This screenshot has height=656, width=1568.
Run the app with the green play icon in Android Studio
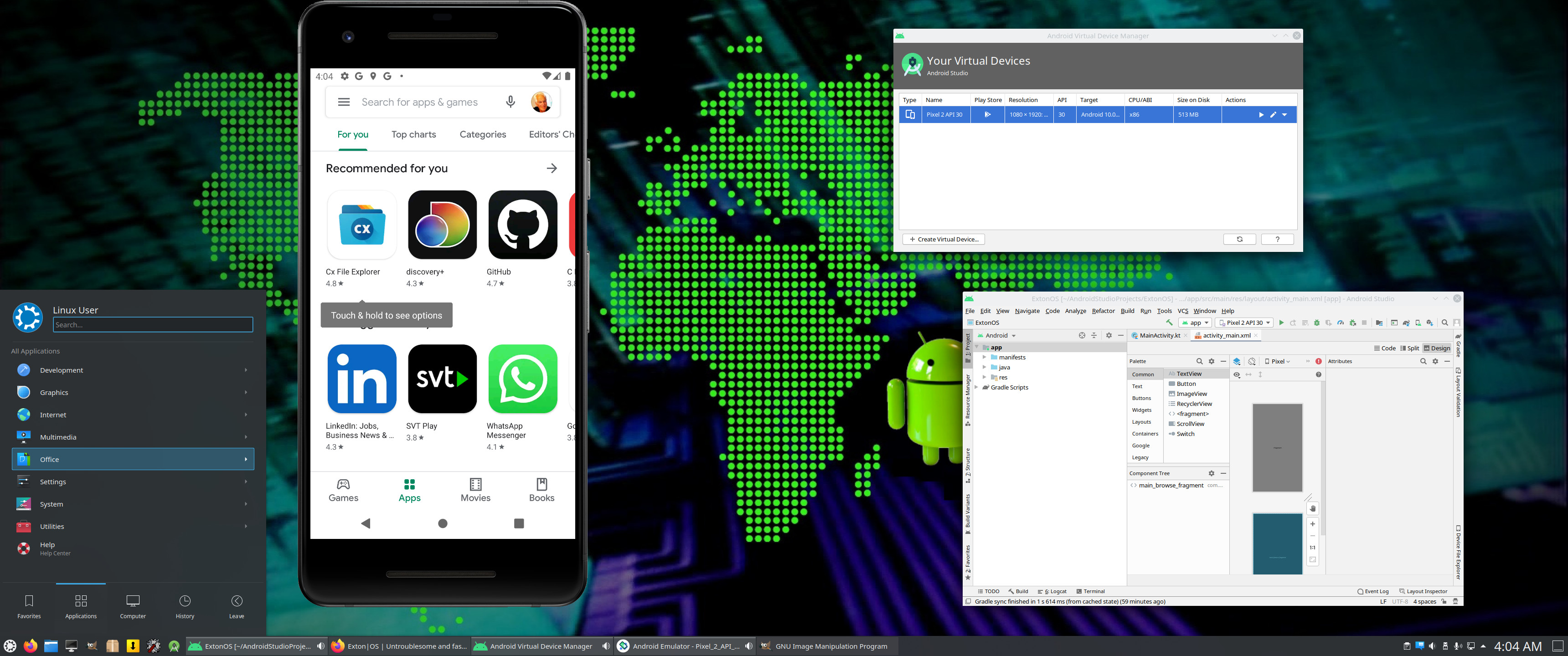pos(1281,323)
